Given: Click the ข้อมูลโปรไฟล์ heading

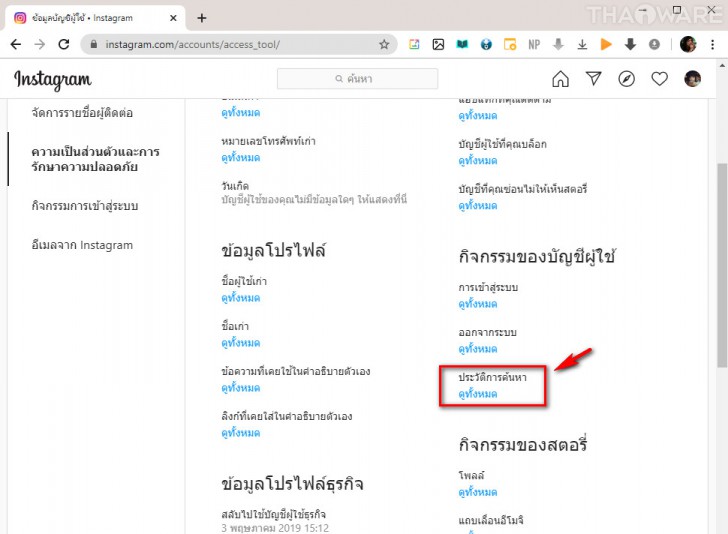Looking at the screenshot, I should tap(273, 250).
